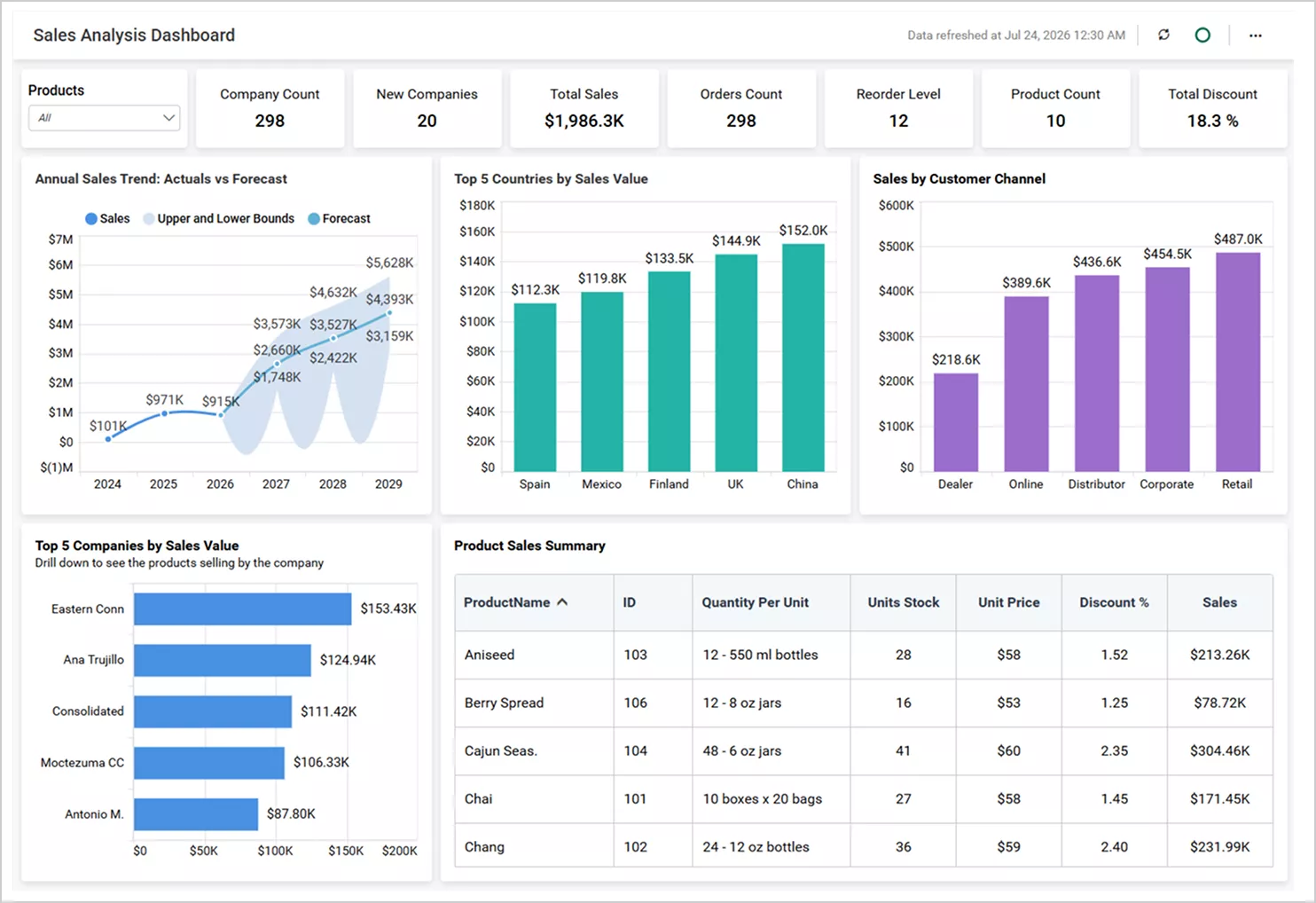Click the Corporate channel bar
Image resolution: width=1316 pixels, height=903 pixels.
tap(1167, 369)
